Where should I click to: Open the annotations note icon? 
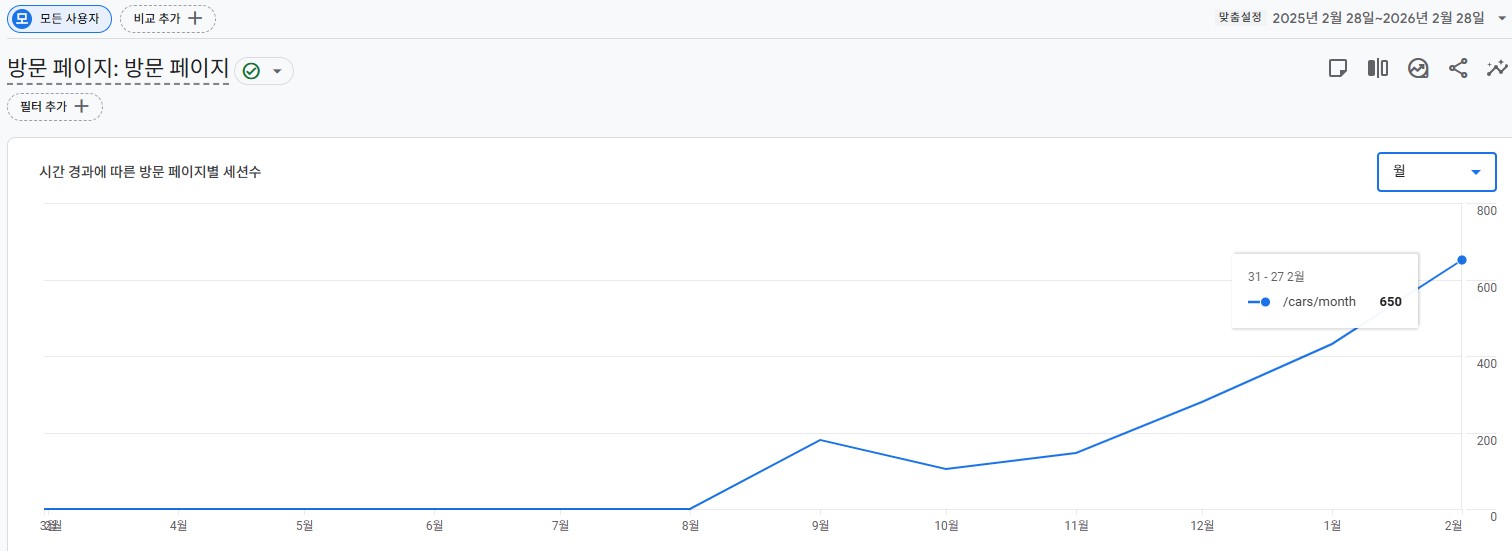tap(1338, 68)
